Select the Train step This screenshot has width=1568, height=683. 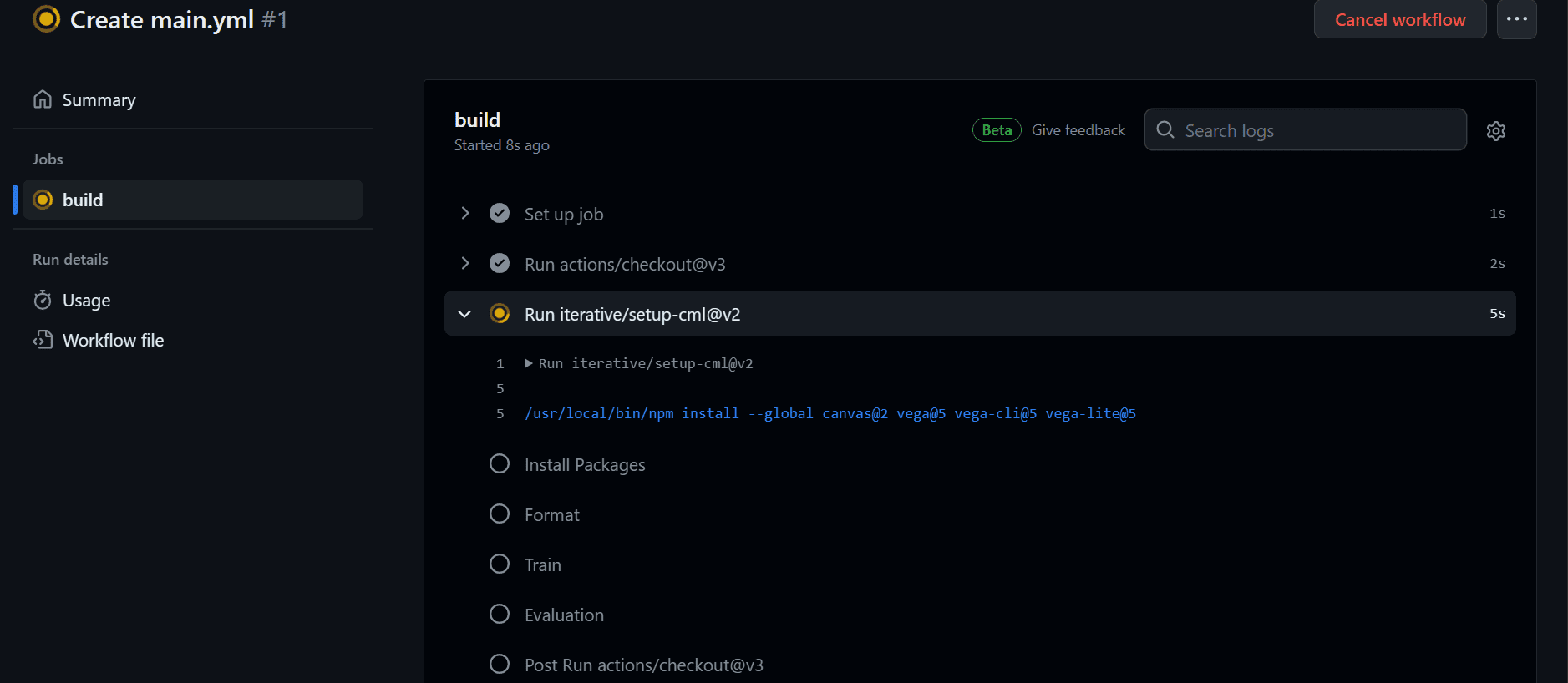pos(543,565)
